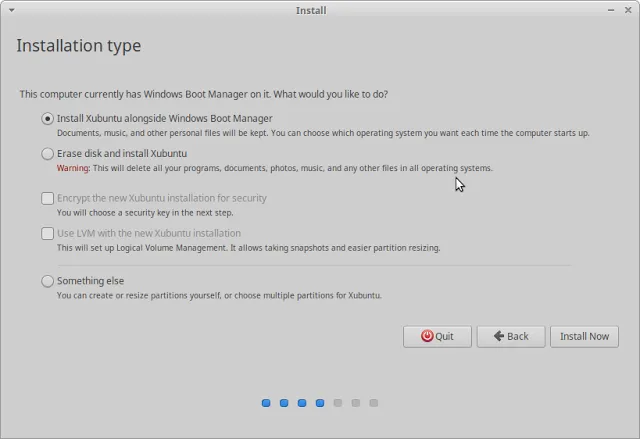Image resolution: width=640 pixels, height=439 pixels.
Task: Open the window menu icon in title bar
Action: [x=10, y=10]
